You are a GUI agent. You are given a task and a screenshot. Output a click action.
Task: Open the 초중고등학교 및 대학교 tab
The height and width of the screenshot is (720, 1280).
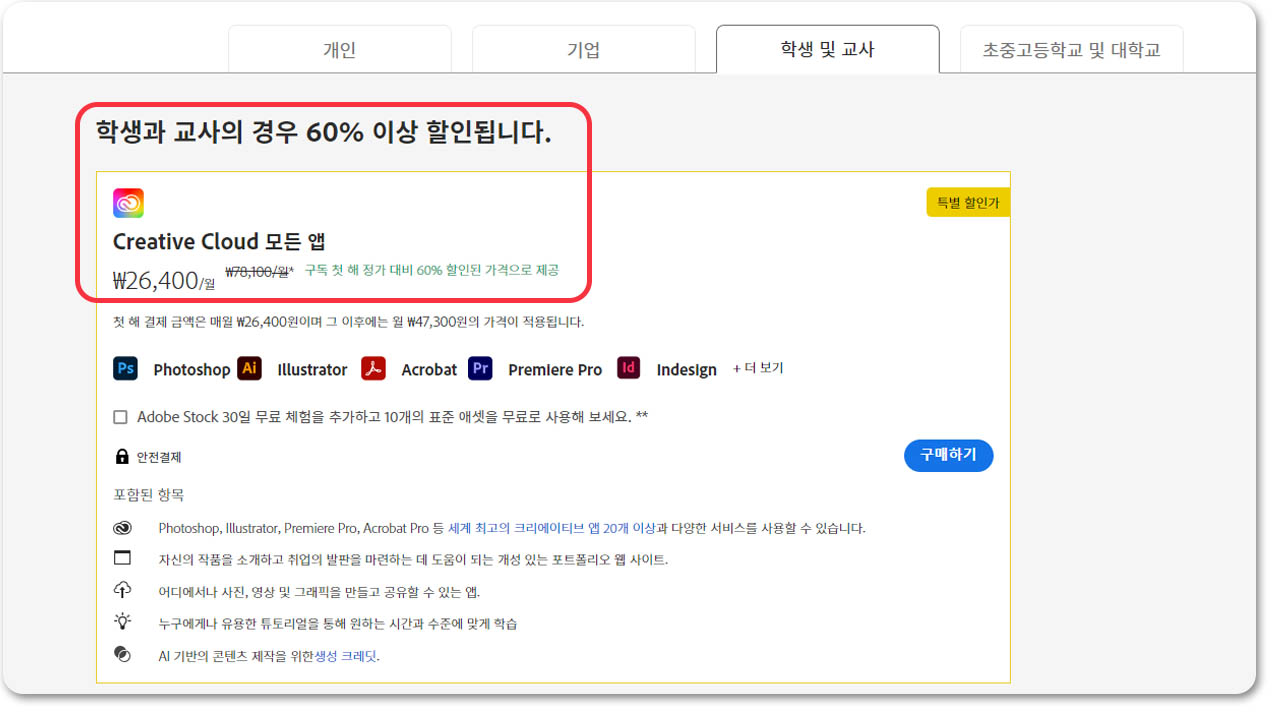1072,50
